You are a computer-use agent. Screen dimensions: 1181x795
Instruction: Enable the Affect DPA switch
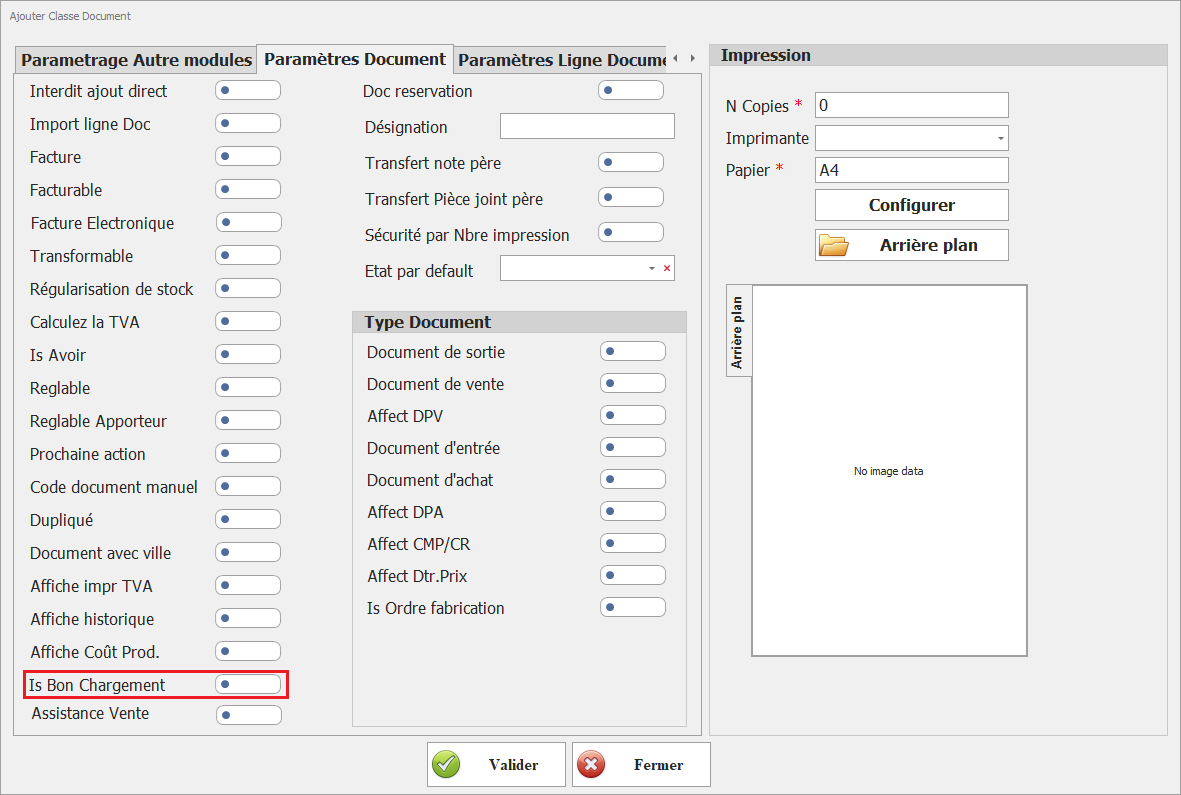click(633, 512)
